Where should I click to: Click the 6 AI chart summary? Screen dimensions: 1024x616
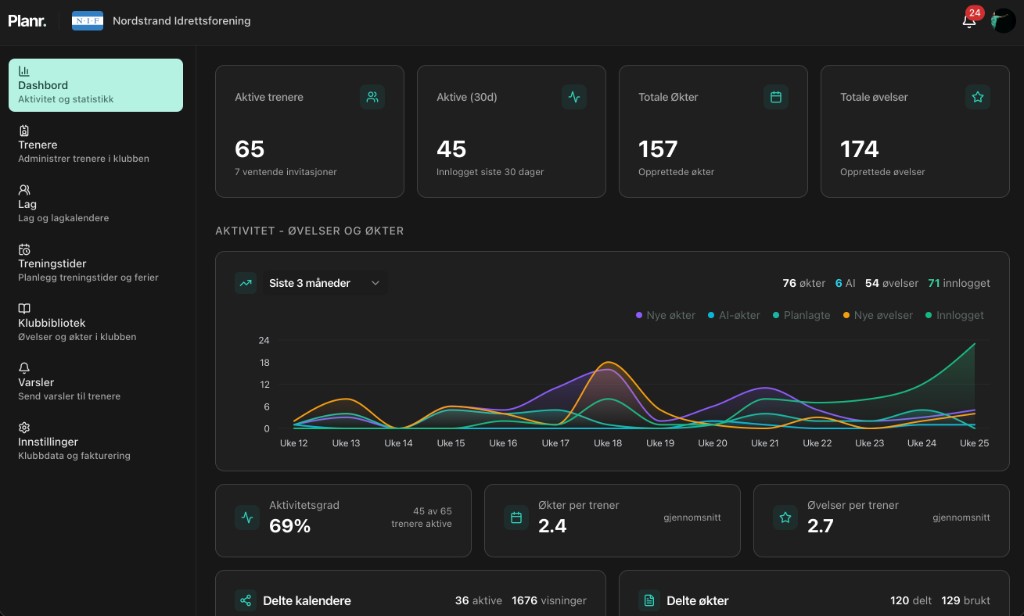845,283
